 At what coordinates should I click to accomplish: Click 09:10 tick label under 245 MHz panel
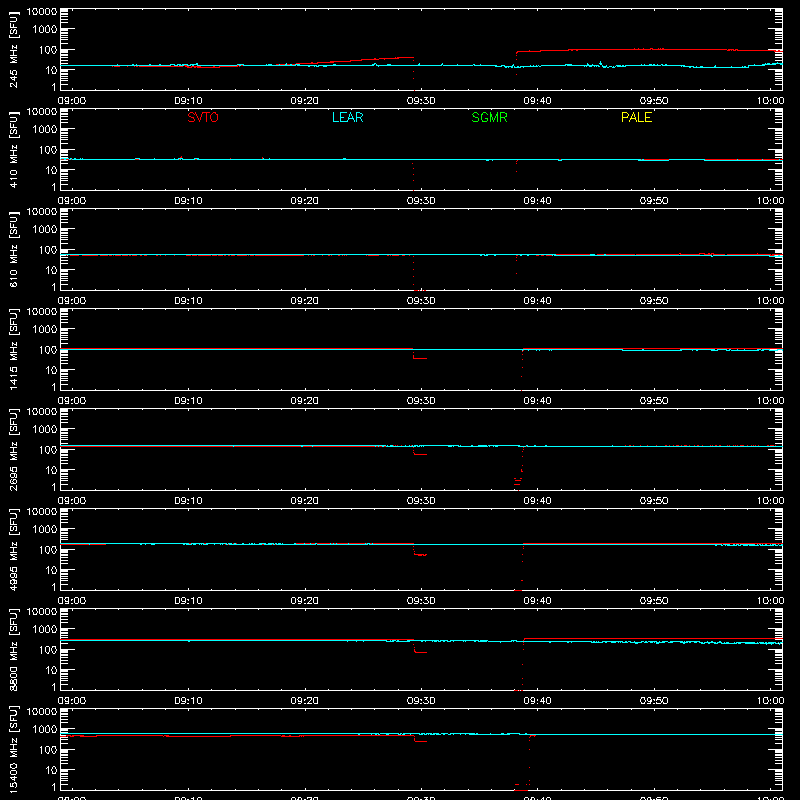pyautogui.click(x=188, y=101)
